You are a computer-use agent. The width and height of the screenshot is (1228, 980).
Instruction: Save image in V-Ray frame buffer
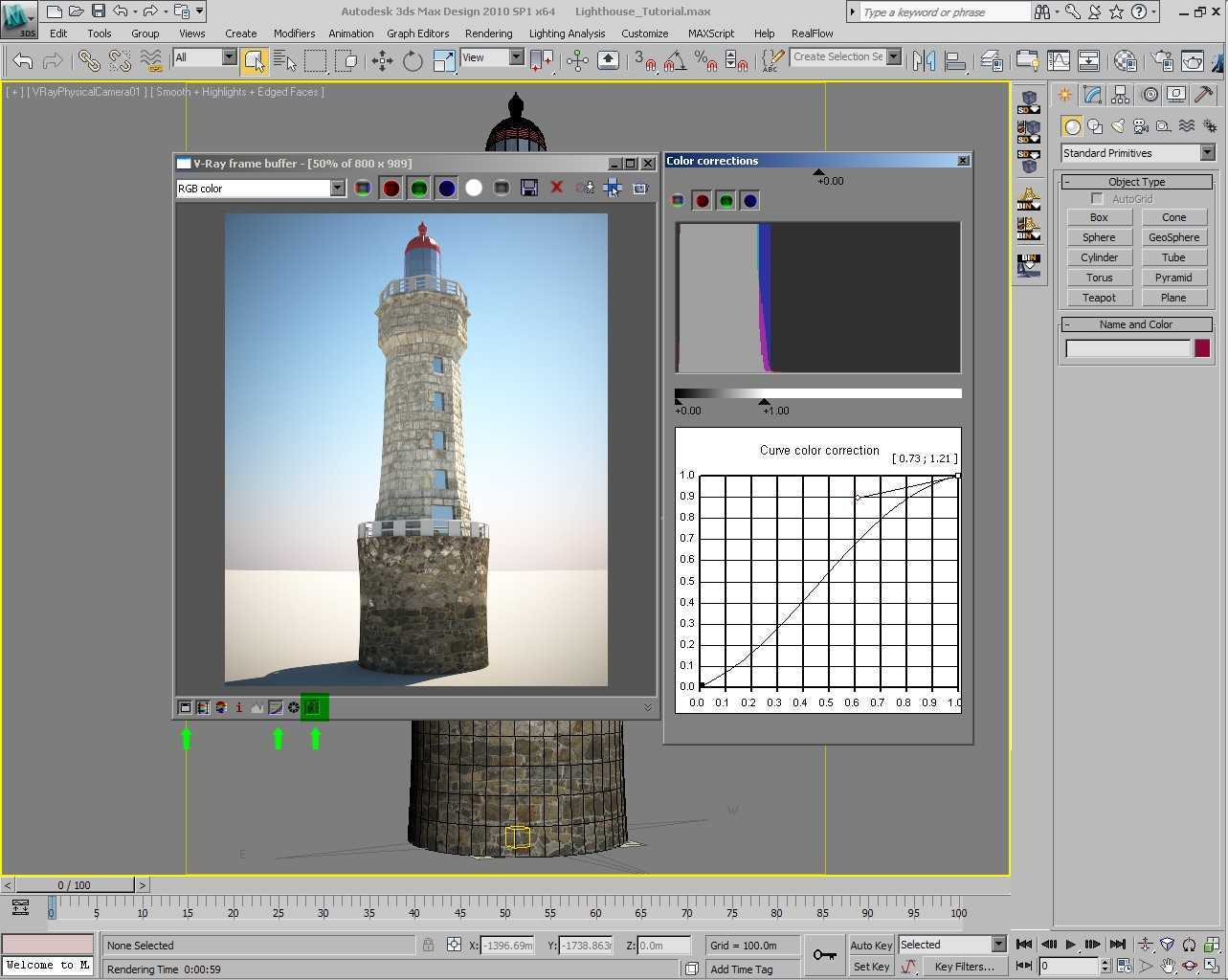[x=528, y=188]
